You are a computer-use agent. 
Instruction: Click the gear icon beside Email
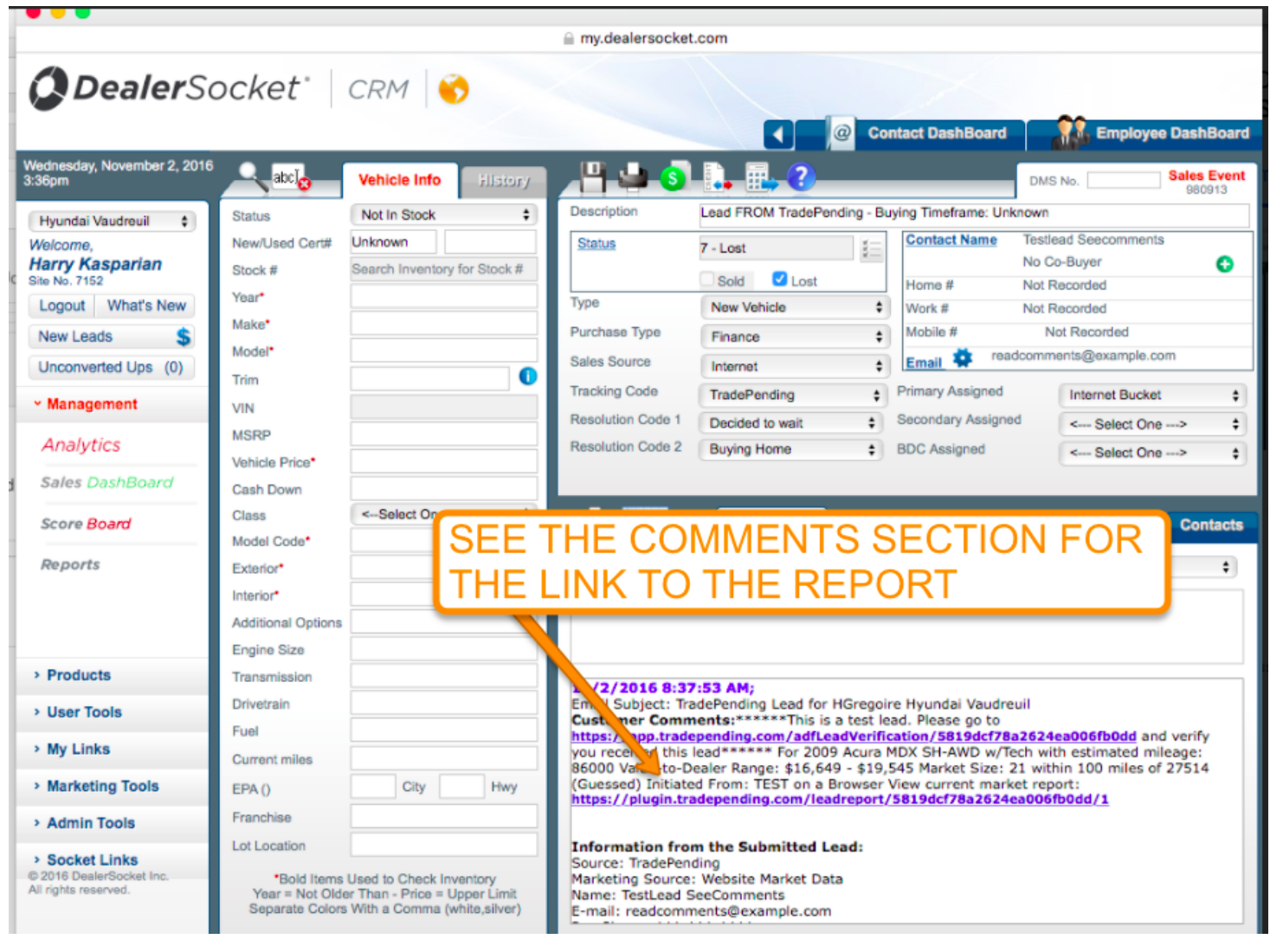click(963, 357)
